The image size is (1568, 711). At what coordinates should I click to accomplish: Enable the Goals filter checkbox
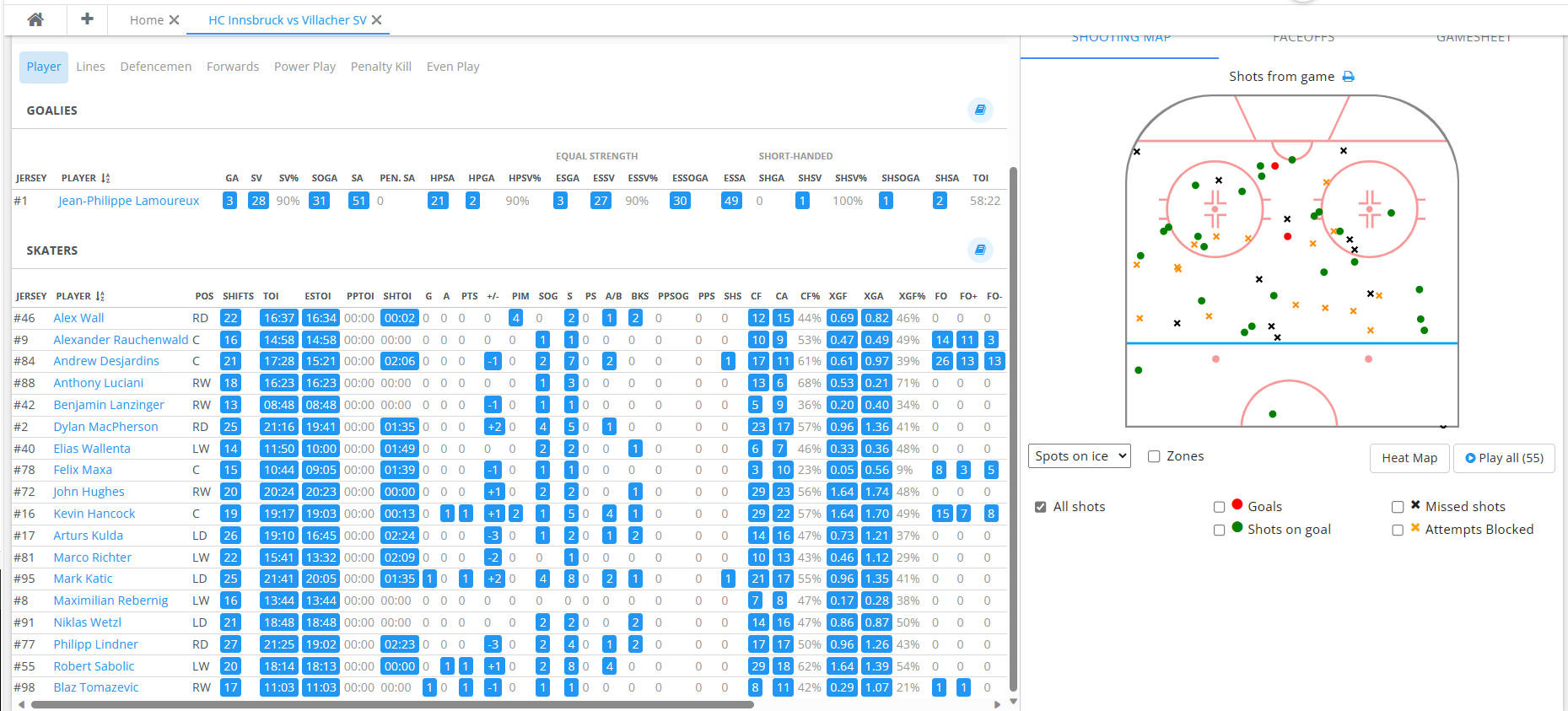[x=1219, y=507]
